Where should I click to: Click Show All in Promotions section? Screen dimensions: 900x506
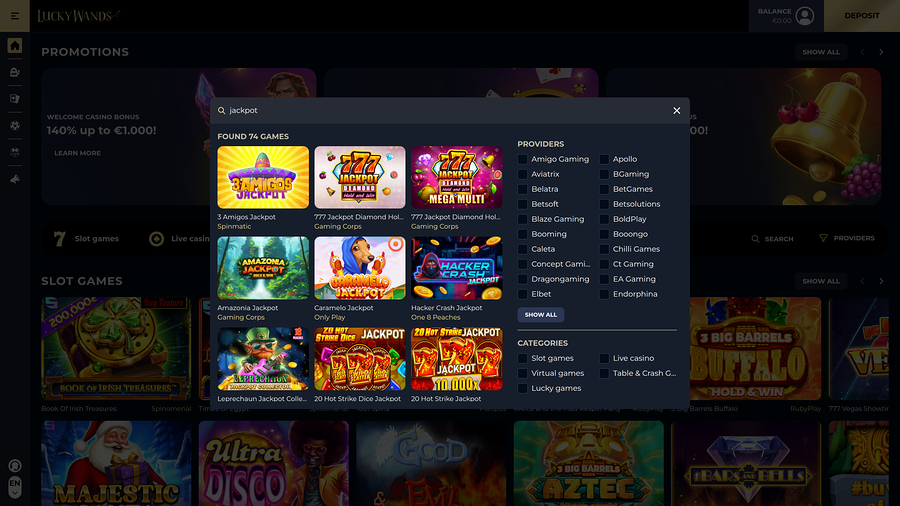coord(821,52)
